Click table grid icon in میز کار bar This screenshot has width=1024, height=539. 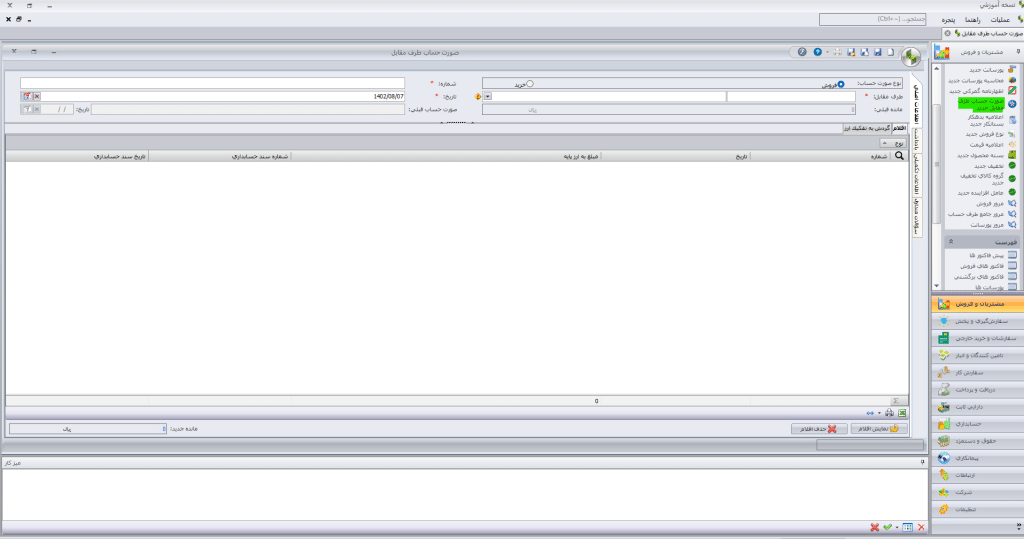[x=907, y=527]
